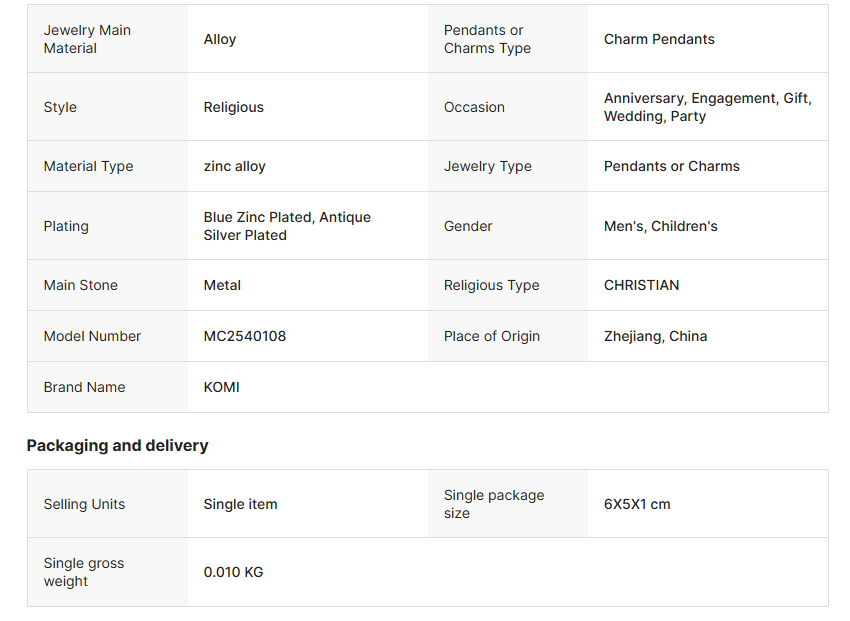The height and width of the screenshot is (621, 850).
Task: Click the 'Religious' style value
Action: coord(233,107)
